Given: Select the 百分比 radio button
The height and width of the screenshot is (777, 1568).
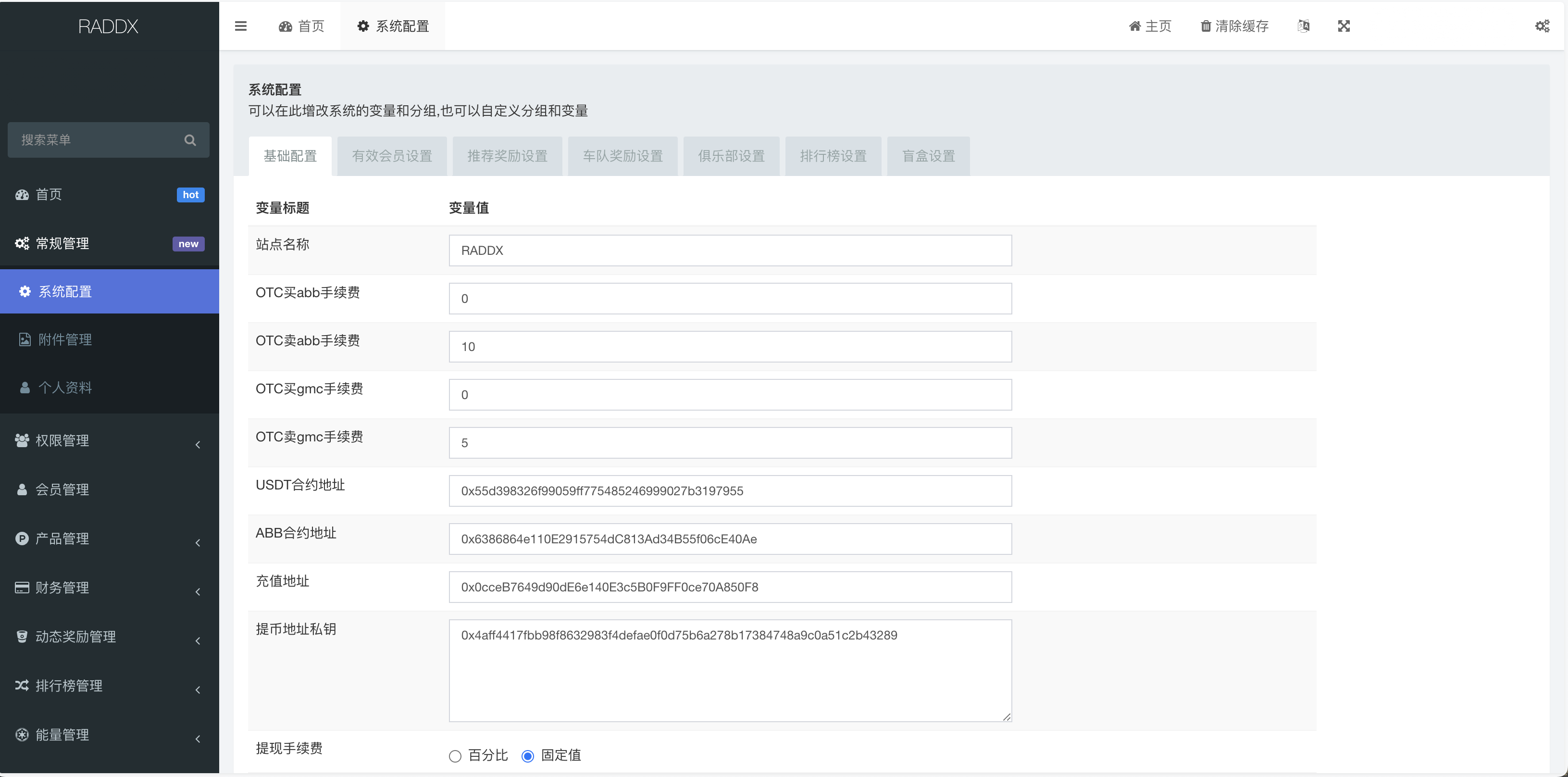Looking at the screenshot, I should pyautogui.click(x=455, y=756).
